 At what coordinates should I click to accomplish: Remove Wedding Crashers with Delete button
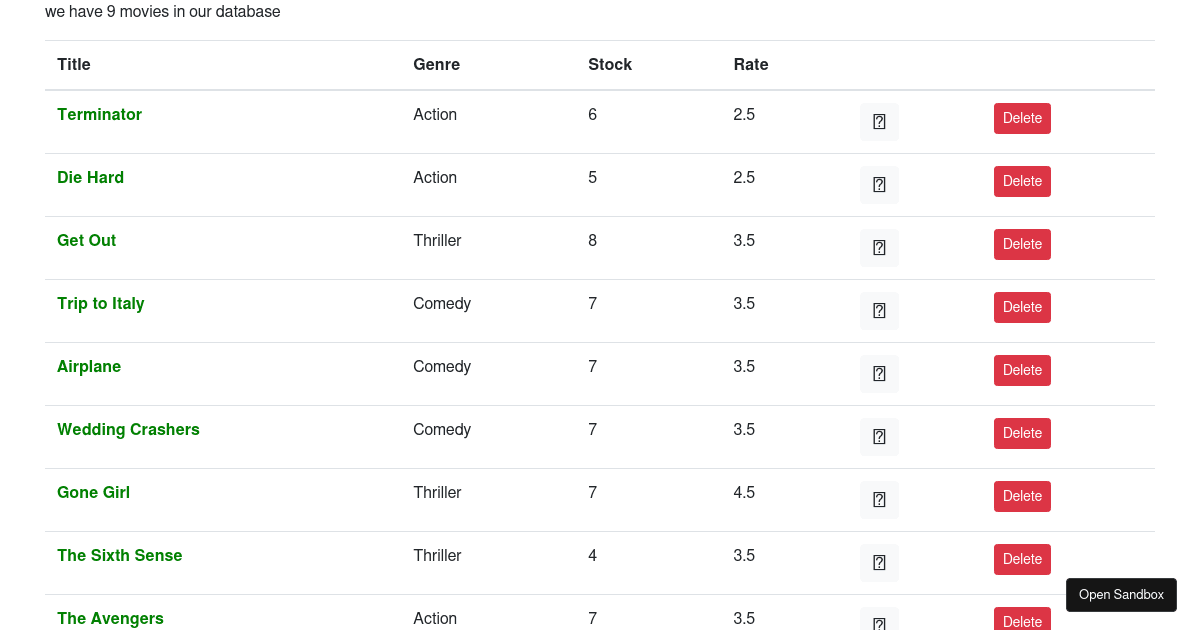1022,433
